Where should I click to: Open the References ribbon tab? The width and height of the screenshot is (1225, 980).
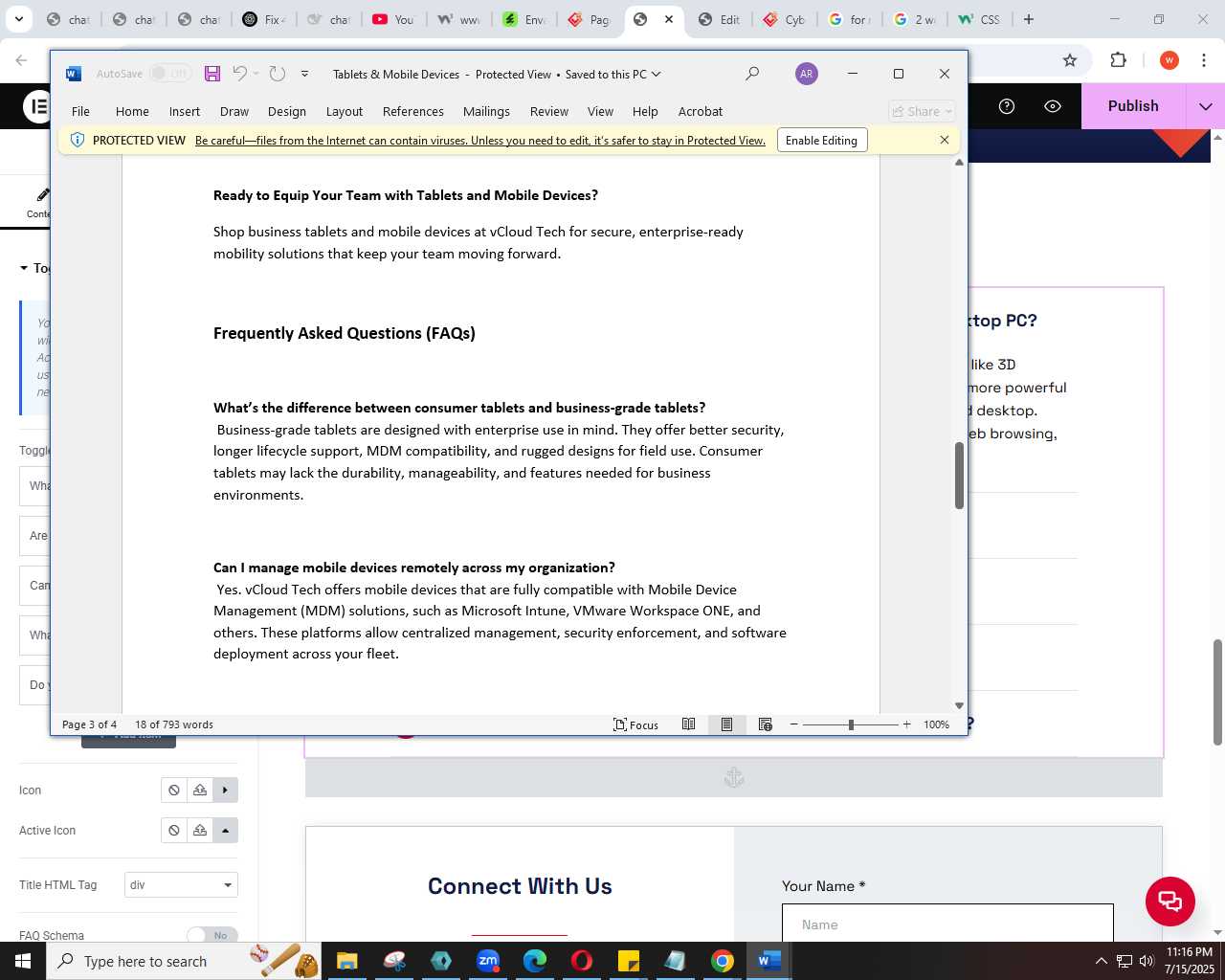click(x=413, y=111)
